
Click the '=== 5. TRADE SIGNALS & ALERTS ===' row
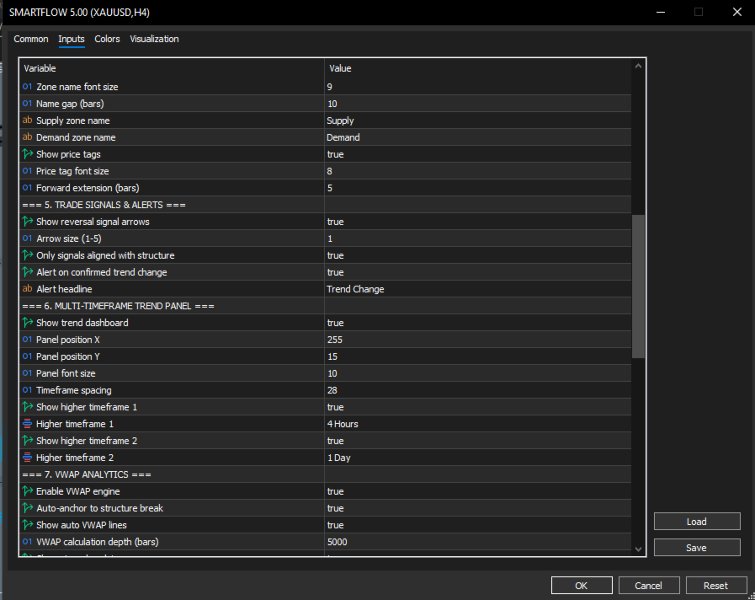click(x=325, y=205)
